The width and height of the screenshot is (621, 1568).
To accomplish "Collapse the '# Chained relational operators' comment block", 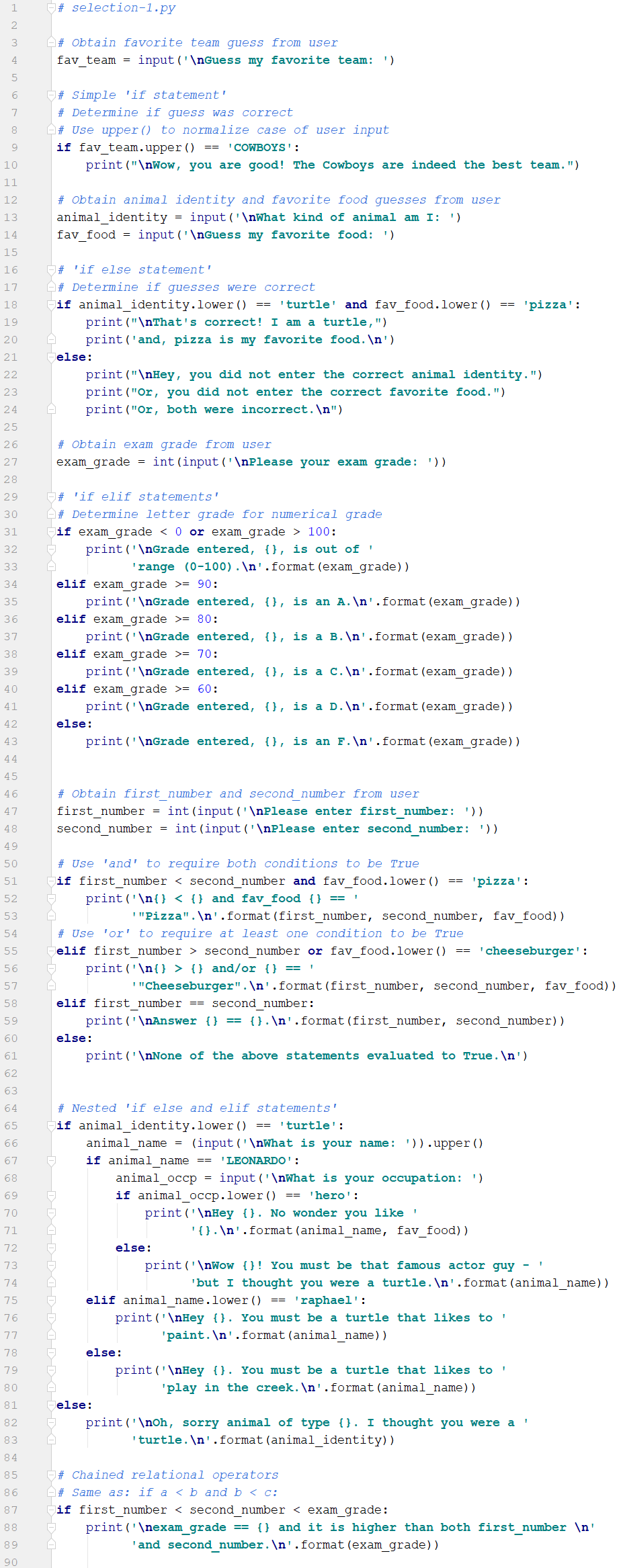I will click(51, 1475).
